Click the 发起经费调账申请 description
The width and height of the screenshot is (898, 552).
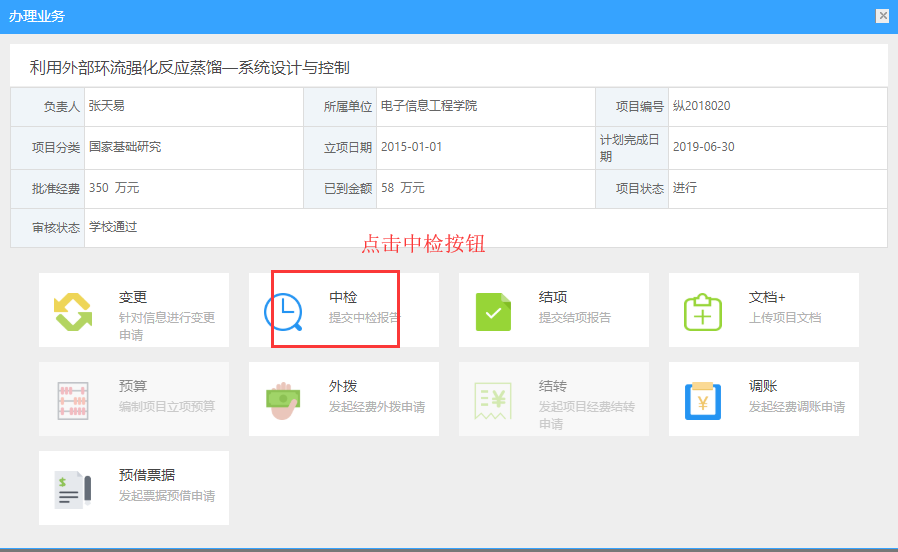pos(796,407)
